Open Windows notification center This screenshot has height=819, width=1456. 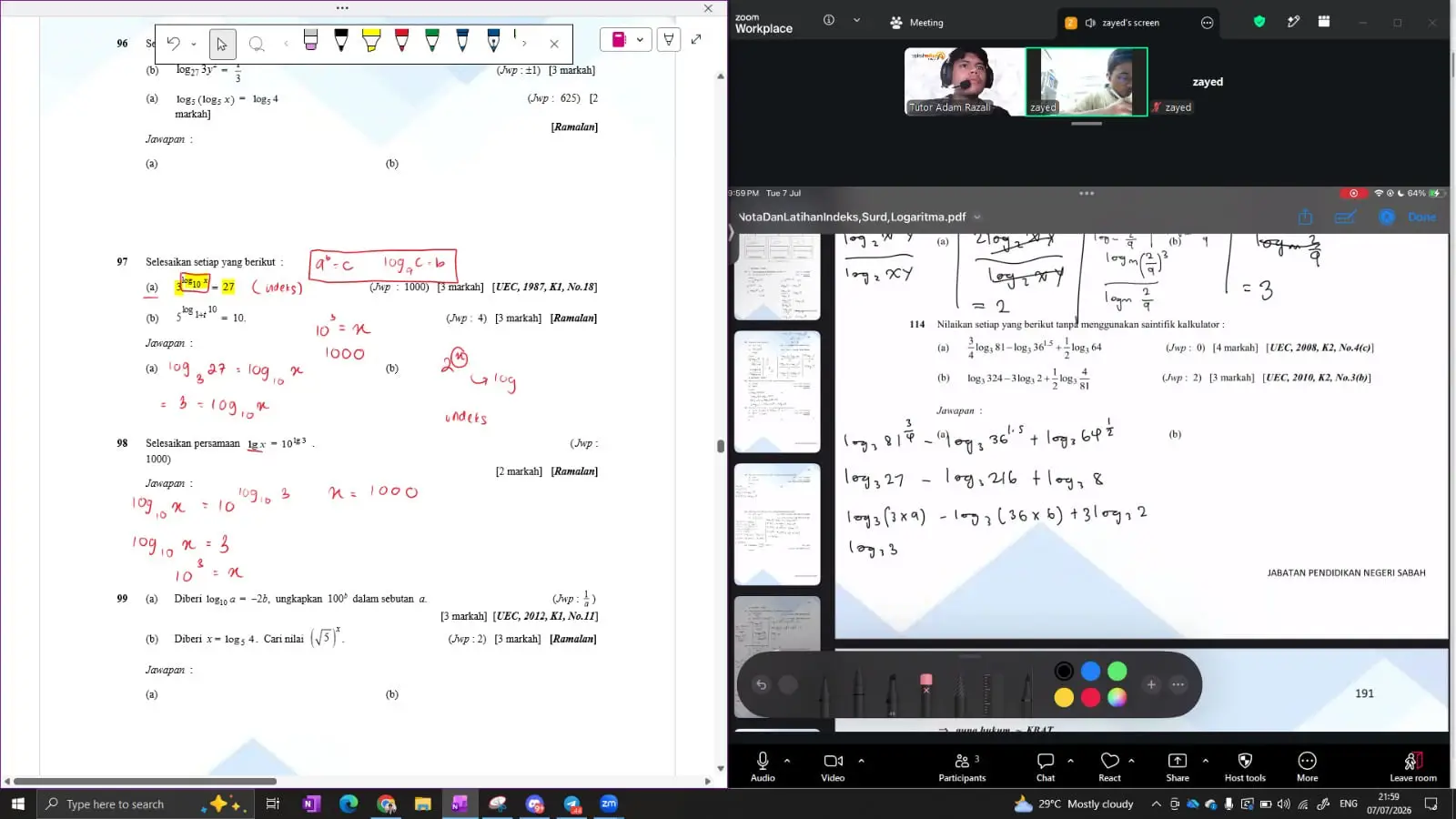click(x=1431, y=804)
